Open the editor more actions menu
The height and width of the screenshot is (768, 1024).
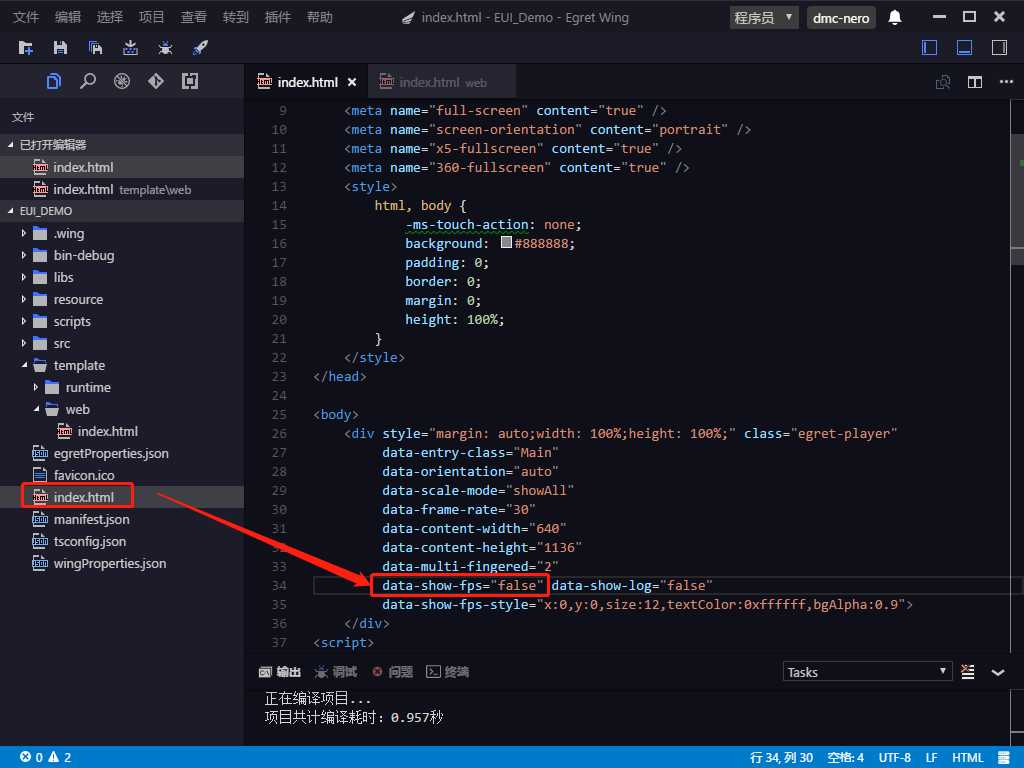click(x=1006, y=82)
